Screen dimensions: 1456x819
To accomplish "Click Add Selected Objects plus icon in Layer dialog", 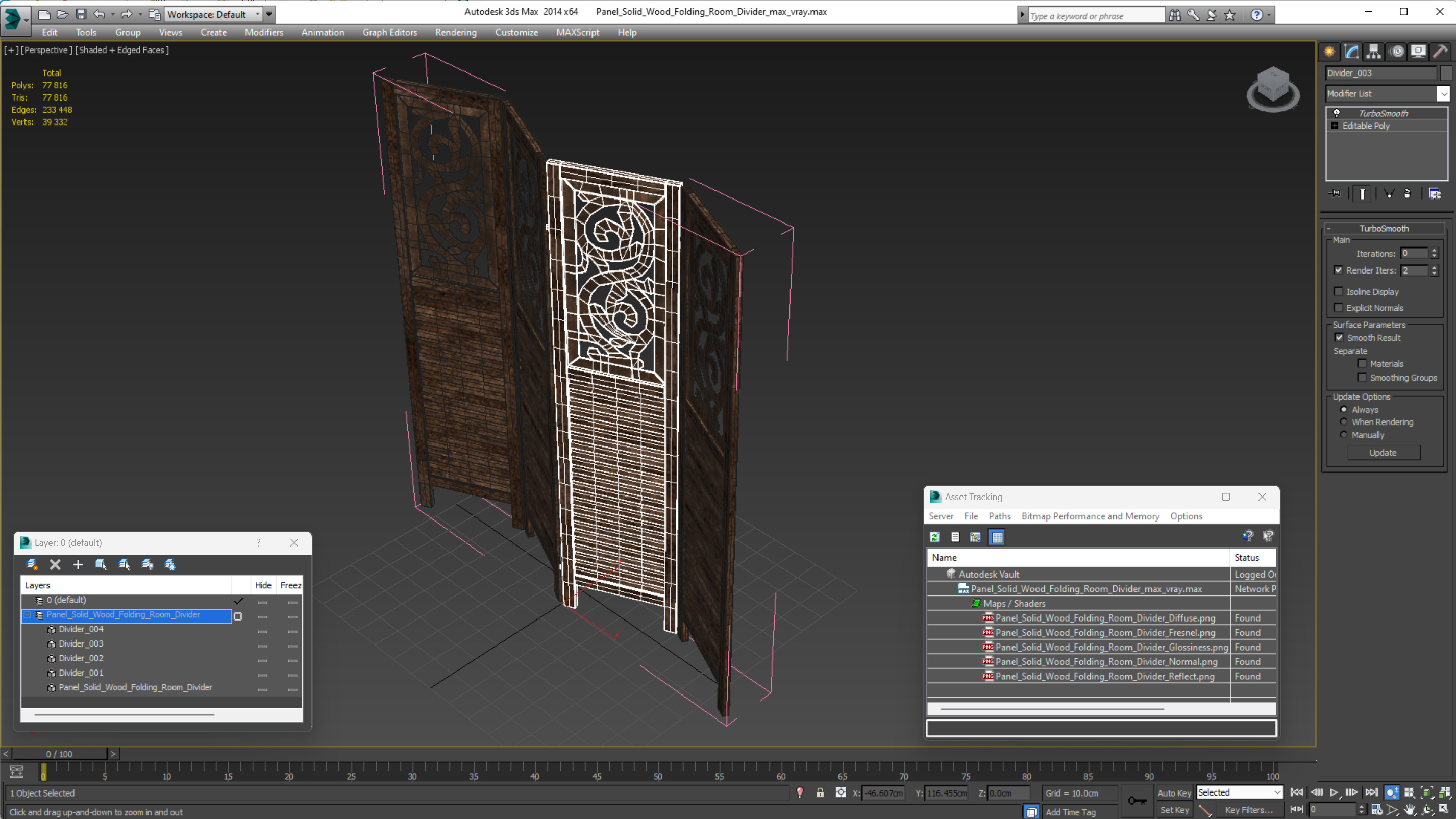I will [x=78, y=564].
